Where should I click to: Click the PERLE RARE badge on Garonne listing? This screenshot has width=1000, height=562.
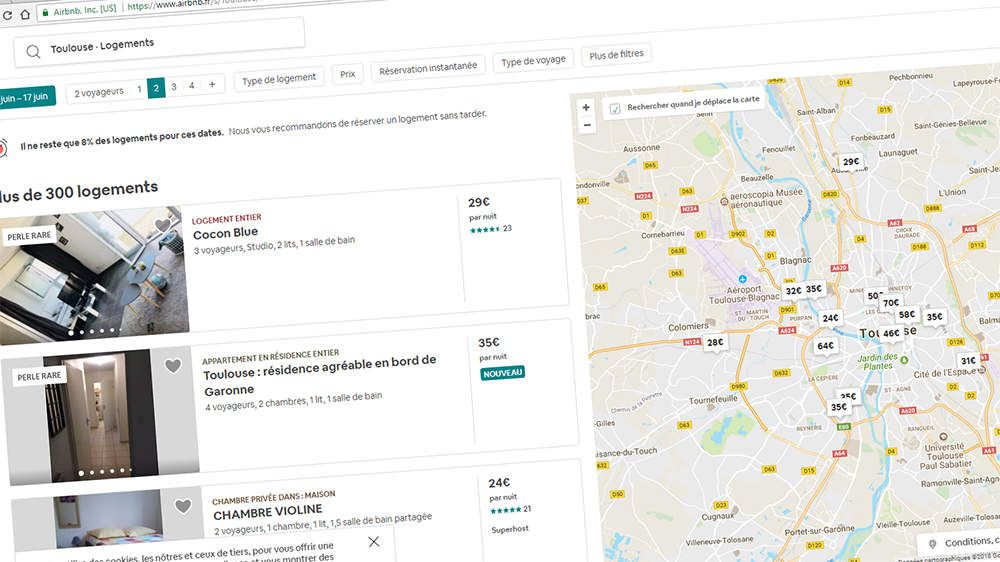[39, 376]
